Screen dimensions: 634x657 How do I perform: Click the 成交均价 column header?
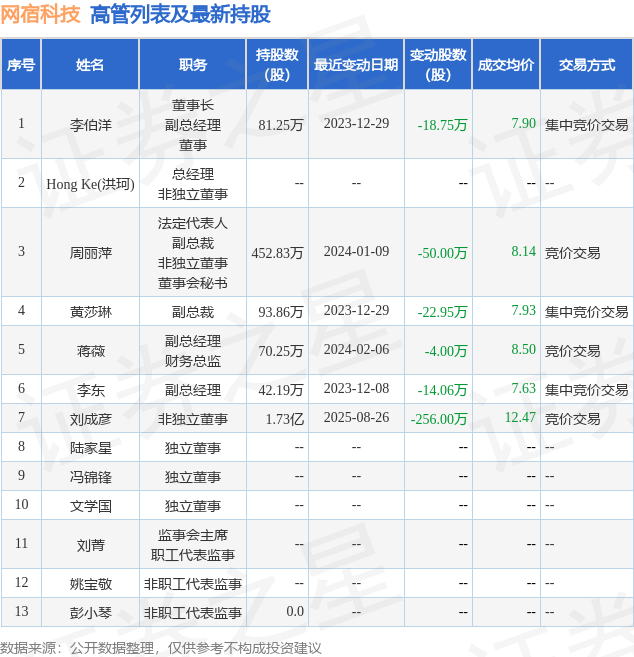point(506,65)
